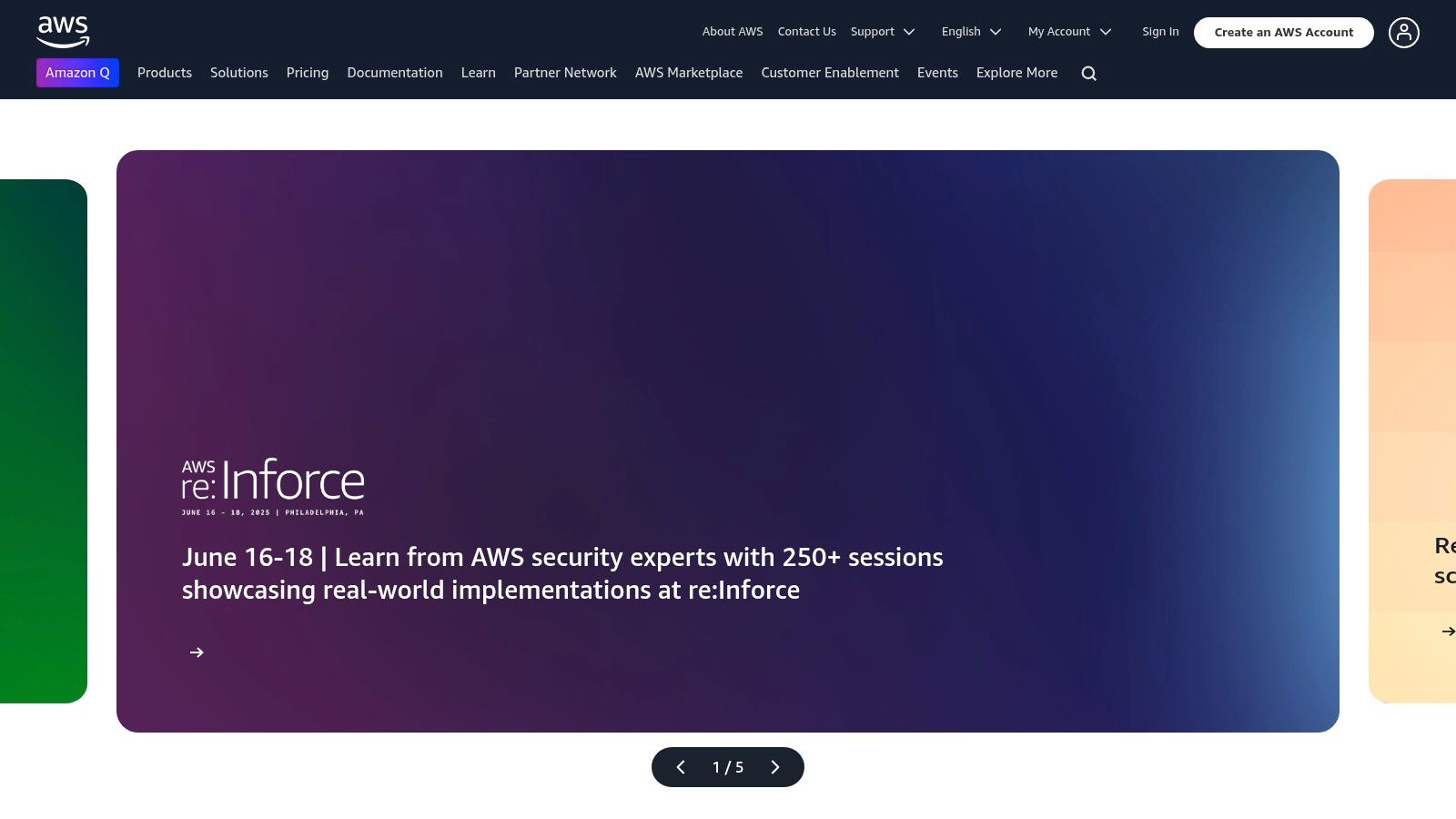Click Sign In
The height and width of the screenshot is (819, 1456).
coord(1160,32)
